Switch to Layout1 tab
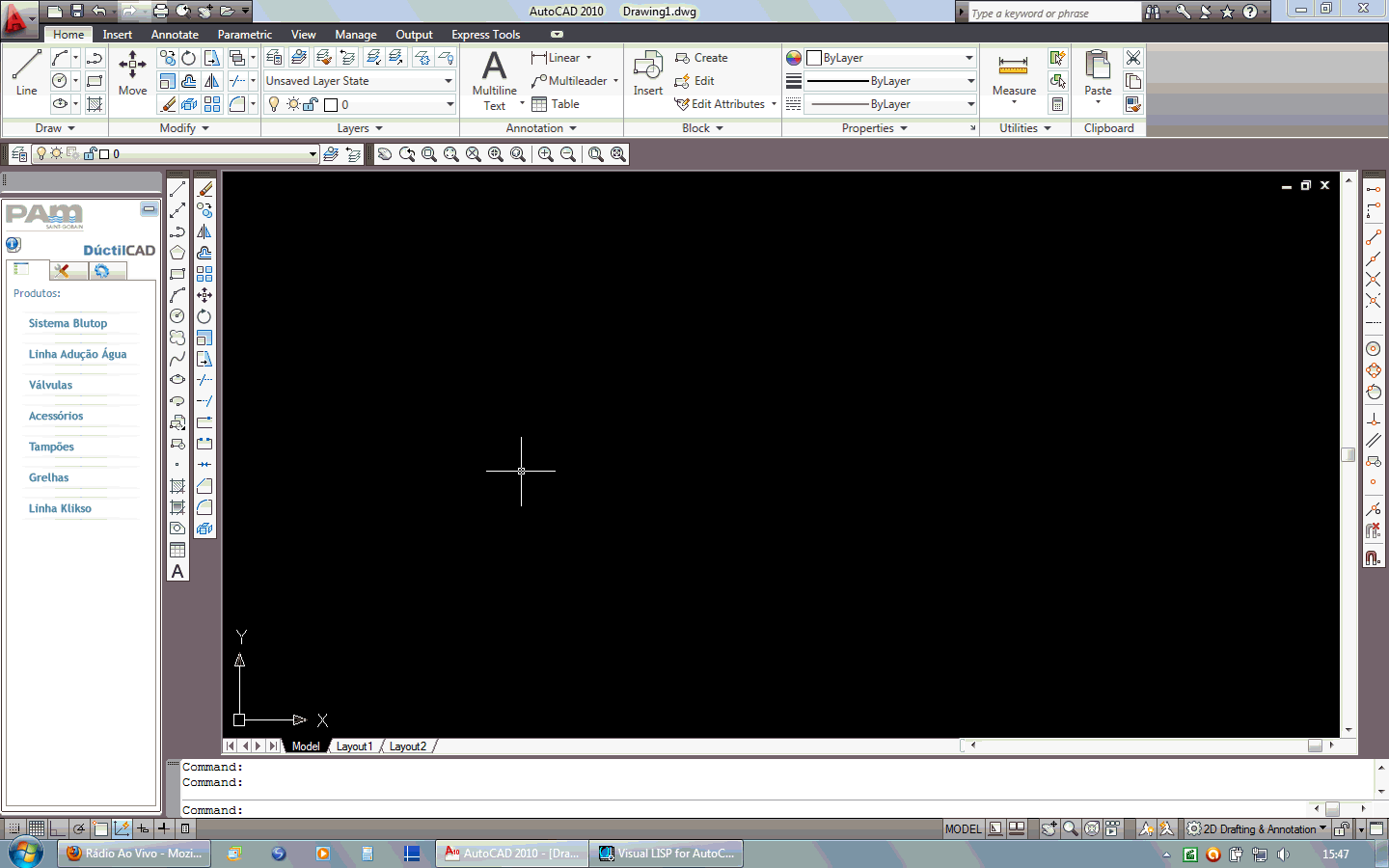Image resolution: width=1389 pixels, height=868 pixels. (354, 746)
